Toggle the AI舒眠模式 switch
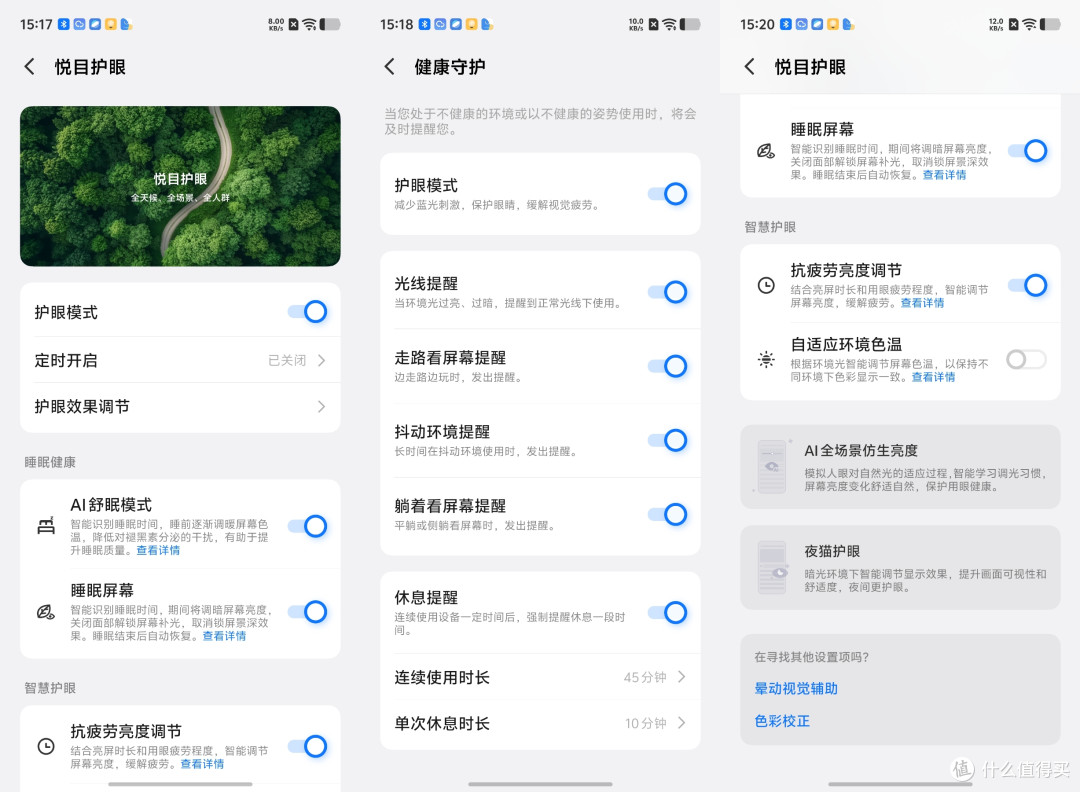Screen dimensions: 1080x792 (x=308, y=526)
